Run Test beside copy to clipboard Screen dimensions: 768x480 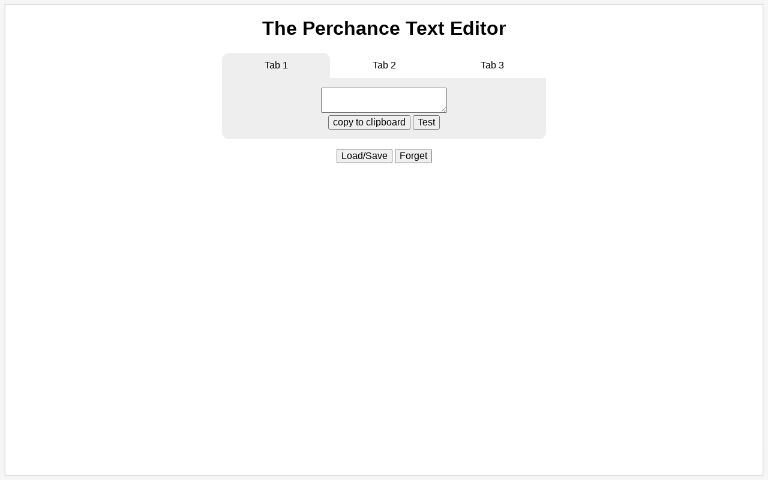(427, 122)
